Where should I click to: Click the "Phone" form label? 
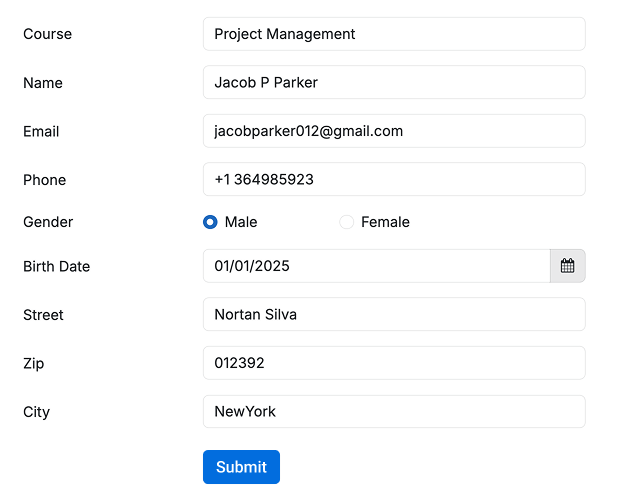44,180
